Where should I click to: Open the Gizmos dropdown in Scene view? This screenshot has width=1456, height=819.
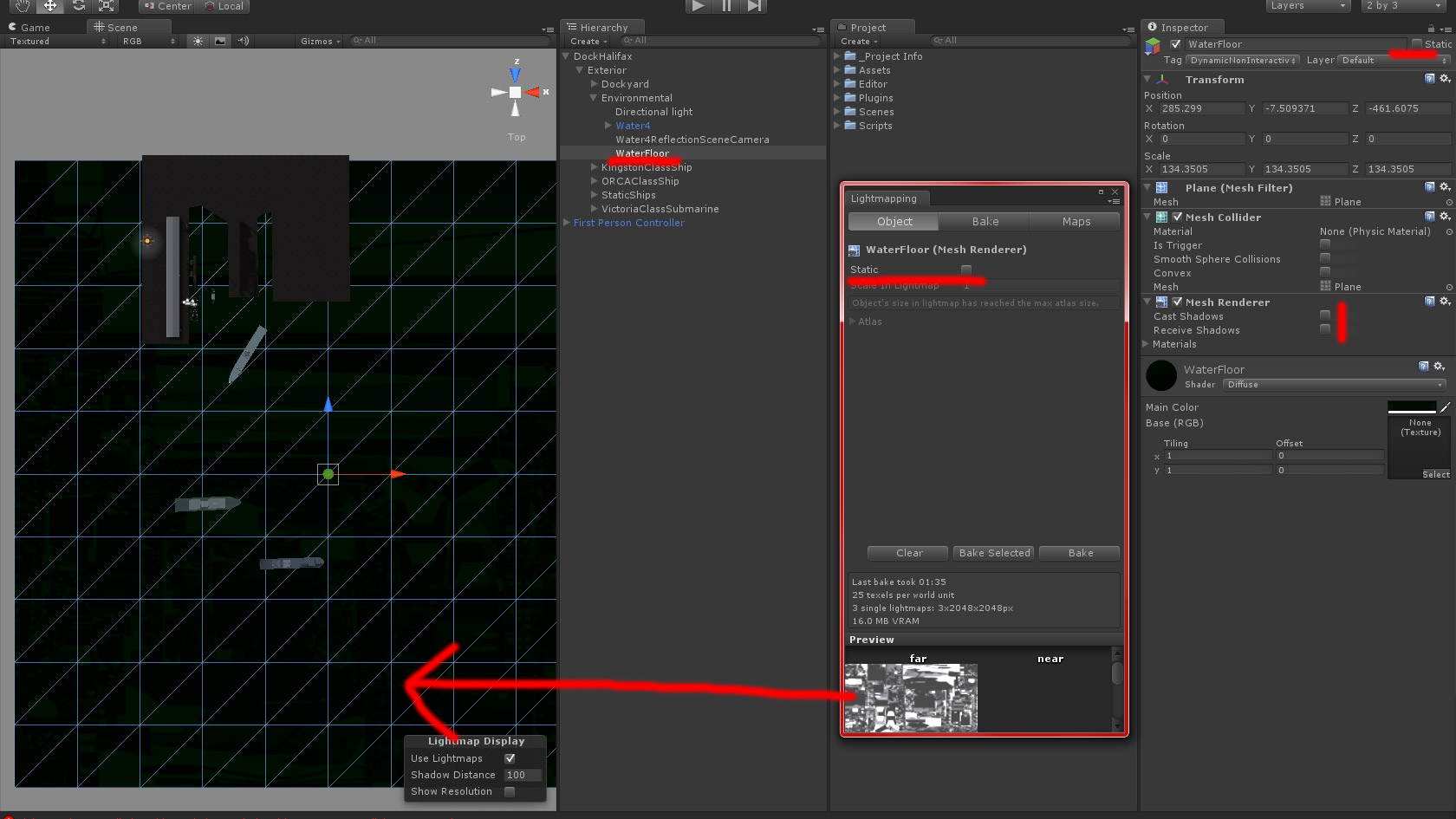319,41
